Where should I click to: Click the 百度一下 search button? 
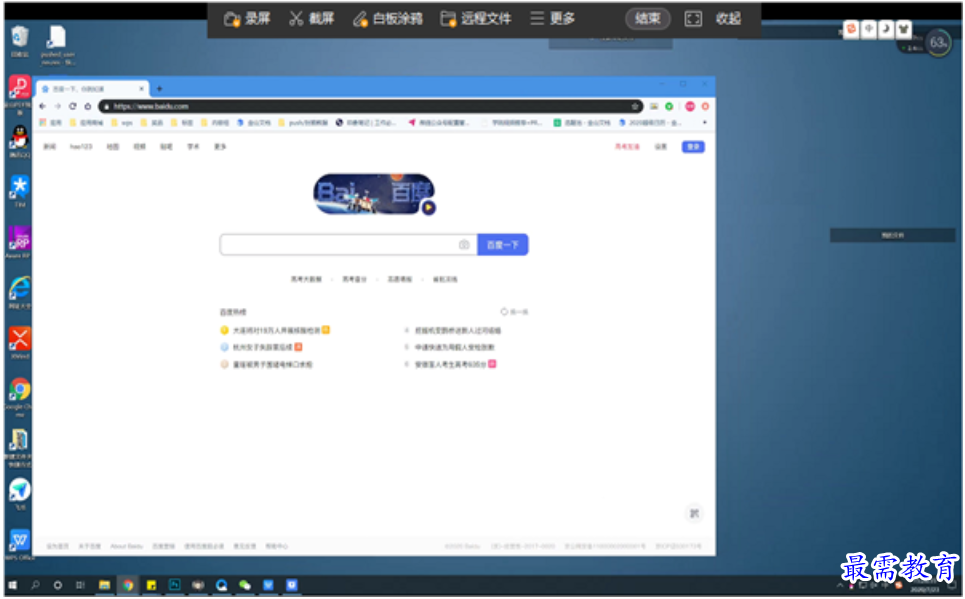click(503, 244)
